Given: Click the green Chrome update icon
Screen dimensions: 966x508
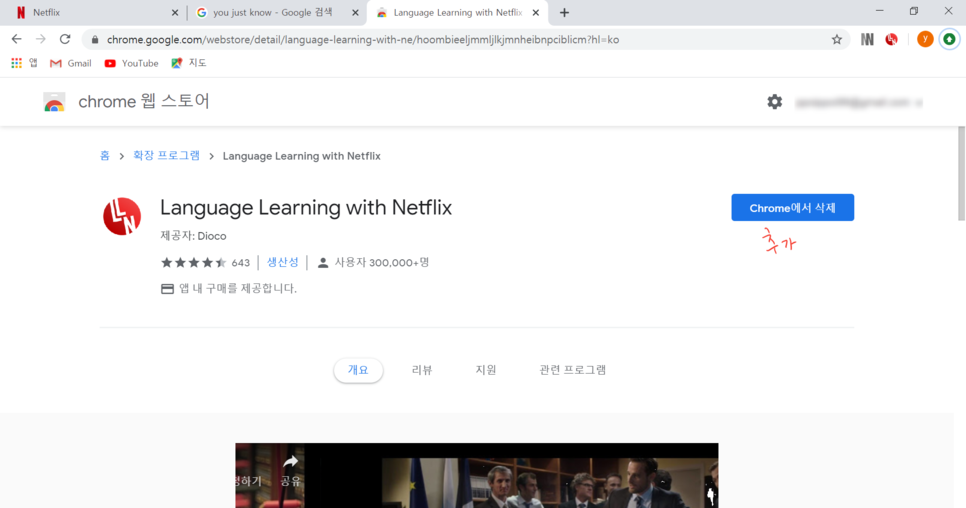Looking at the screenshot, I should click(949, 39).
